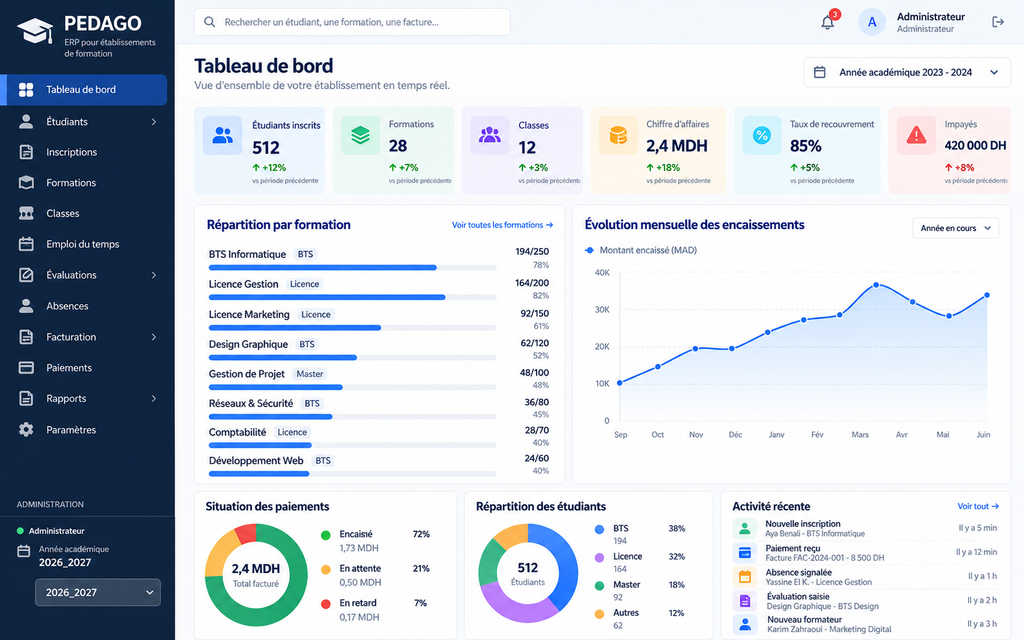The height and width of the screenshot is (640, 1024).
Task: Click the purple Licence legend dot
Action: pos(600,557)
